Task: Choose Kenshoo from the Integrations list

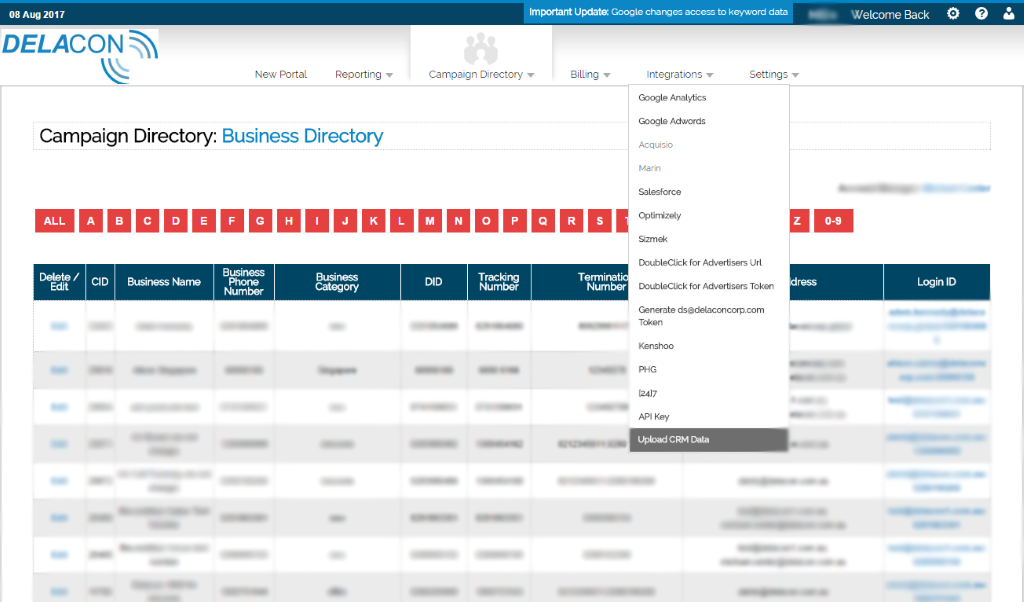Action: pyautogui.click(x=656, y=346)
